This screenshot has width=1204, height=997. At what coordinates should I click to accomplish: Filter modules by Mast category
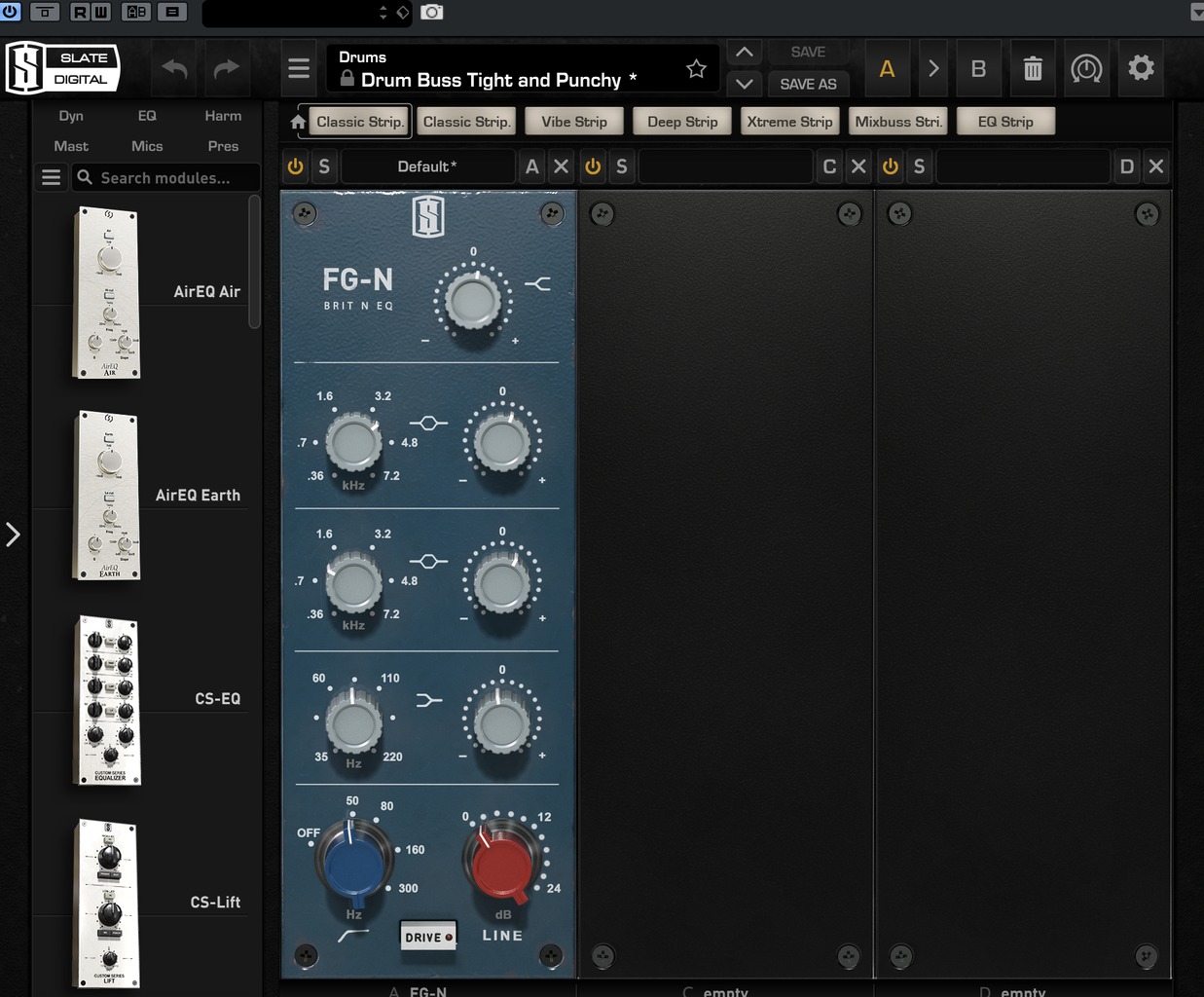coord(71,146)
